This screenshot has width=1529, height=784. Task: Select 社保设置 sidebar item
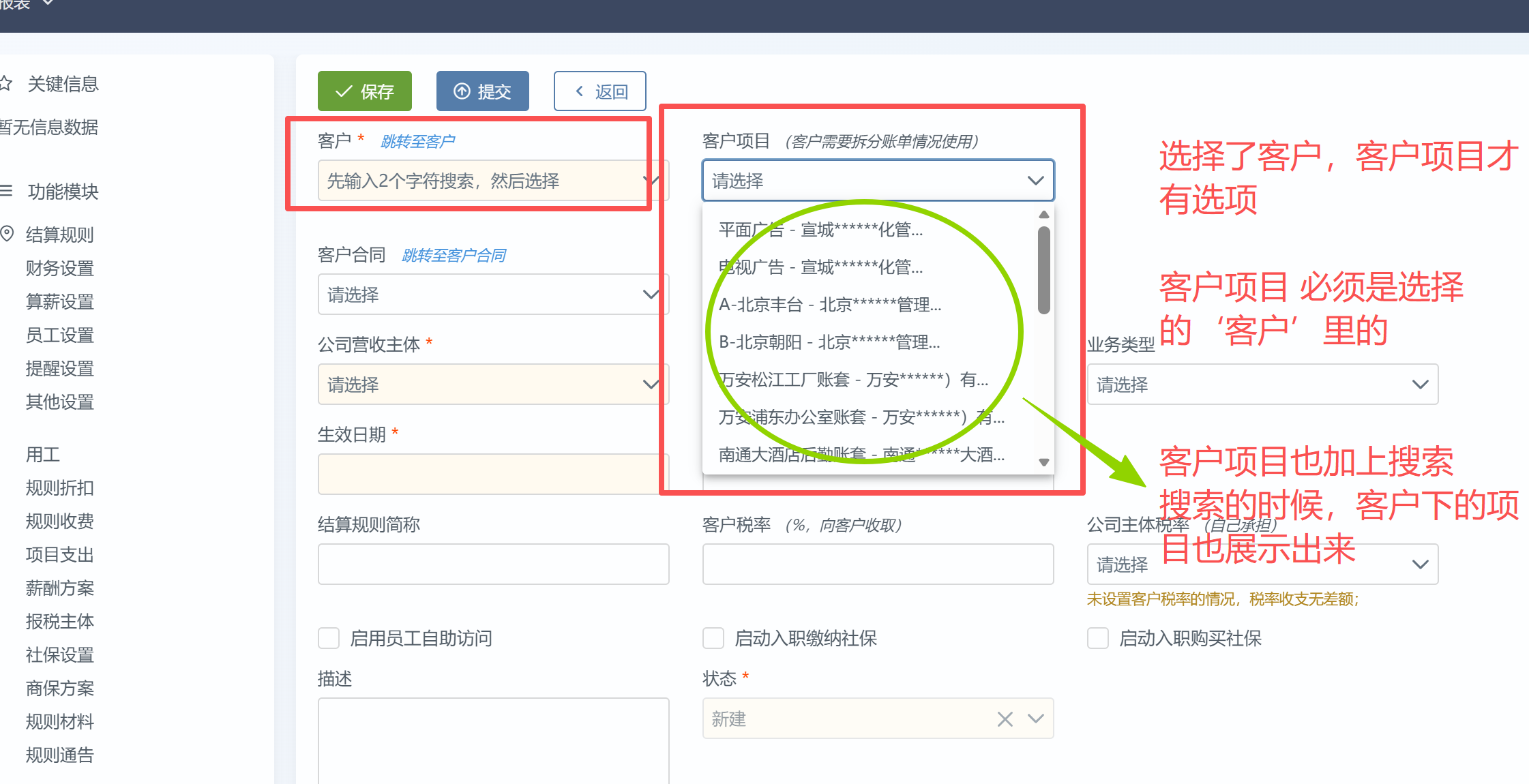click(60, 654)
